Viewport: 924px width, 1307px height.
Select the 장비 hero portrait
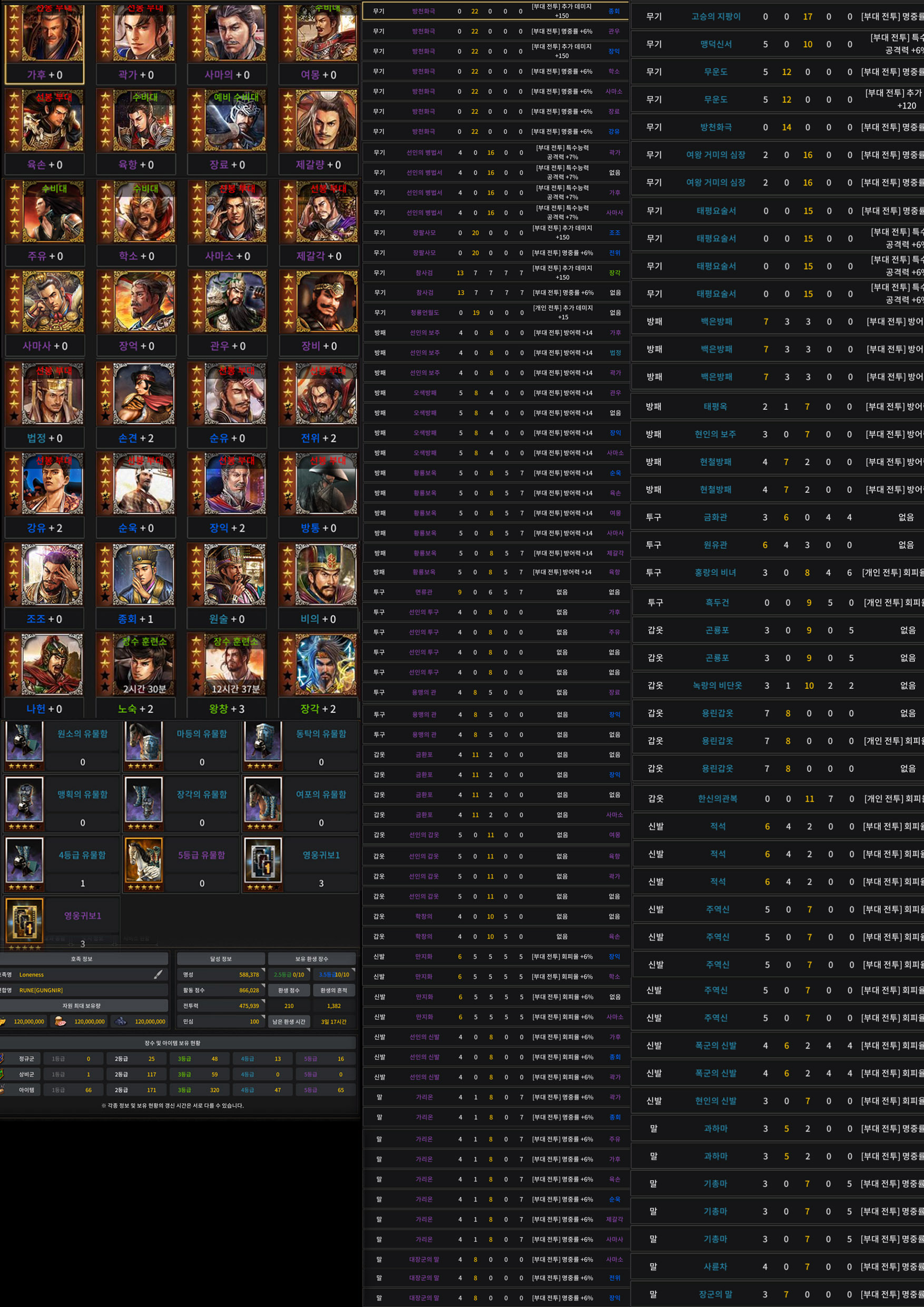326,301
